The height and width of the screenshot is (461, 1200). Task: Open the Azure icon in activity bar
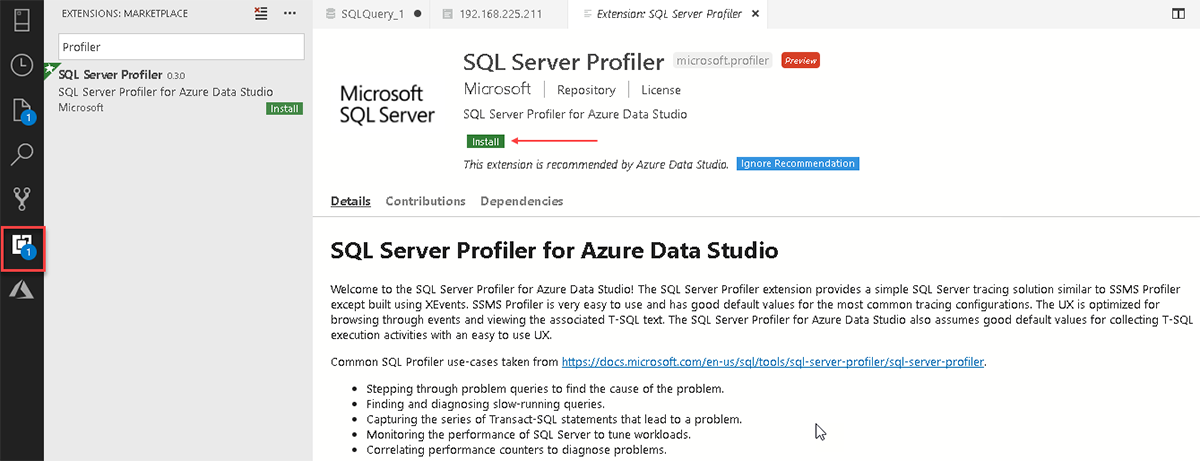pos(21,290)
